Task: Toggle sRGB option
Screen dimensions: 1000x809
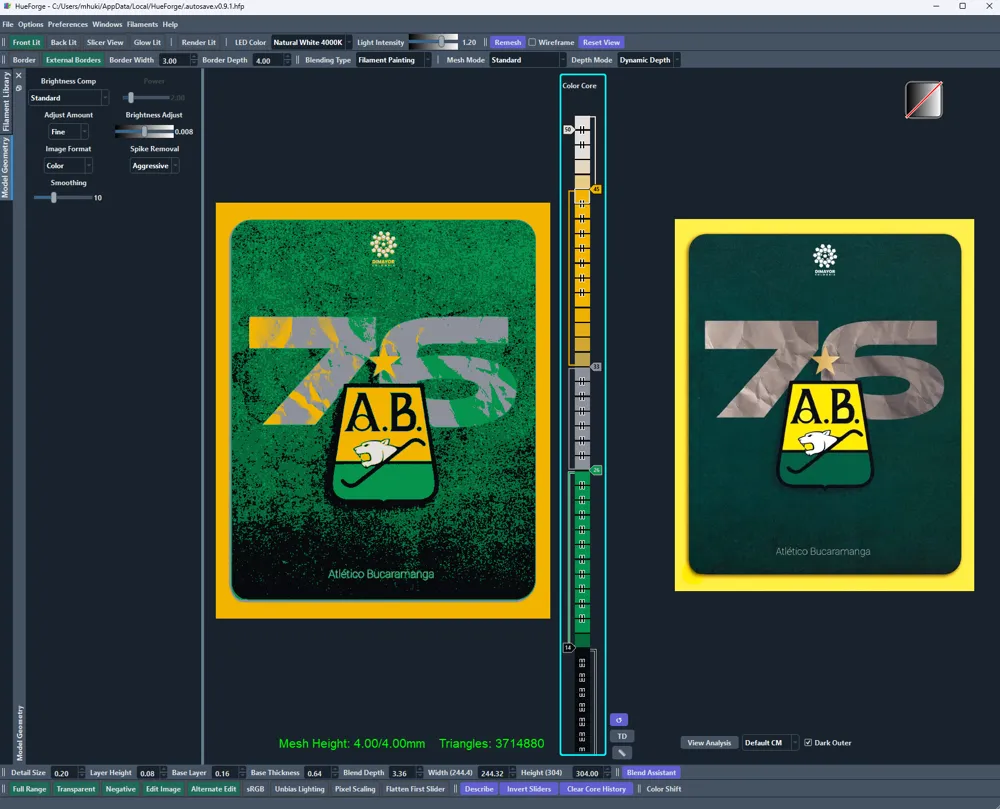Action: pos(255,789)
